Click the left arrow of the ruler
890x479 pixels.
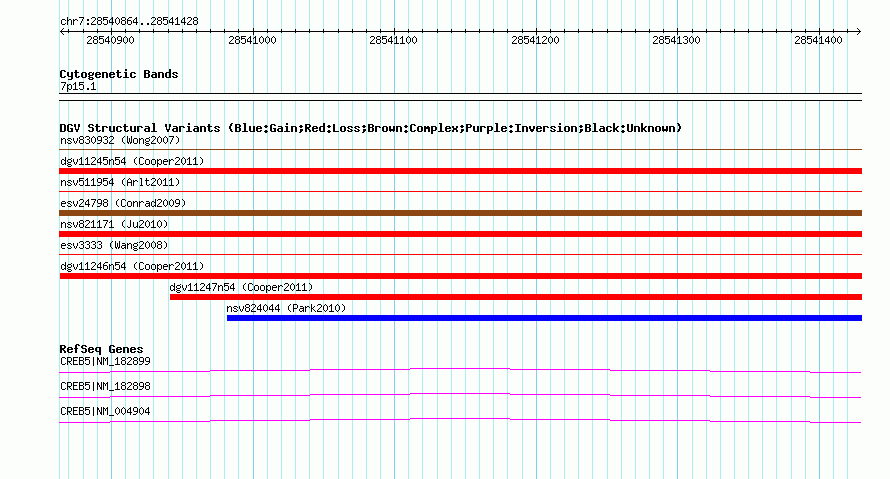[62, 32]
